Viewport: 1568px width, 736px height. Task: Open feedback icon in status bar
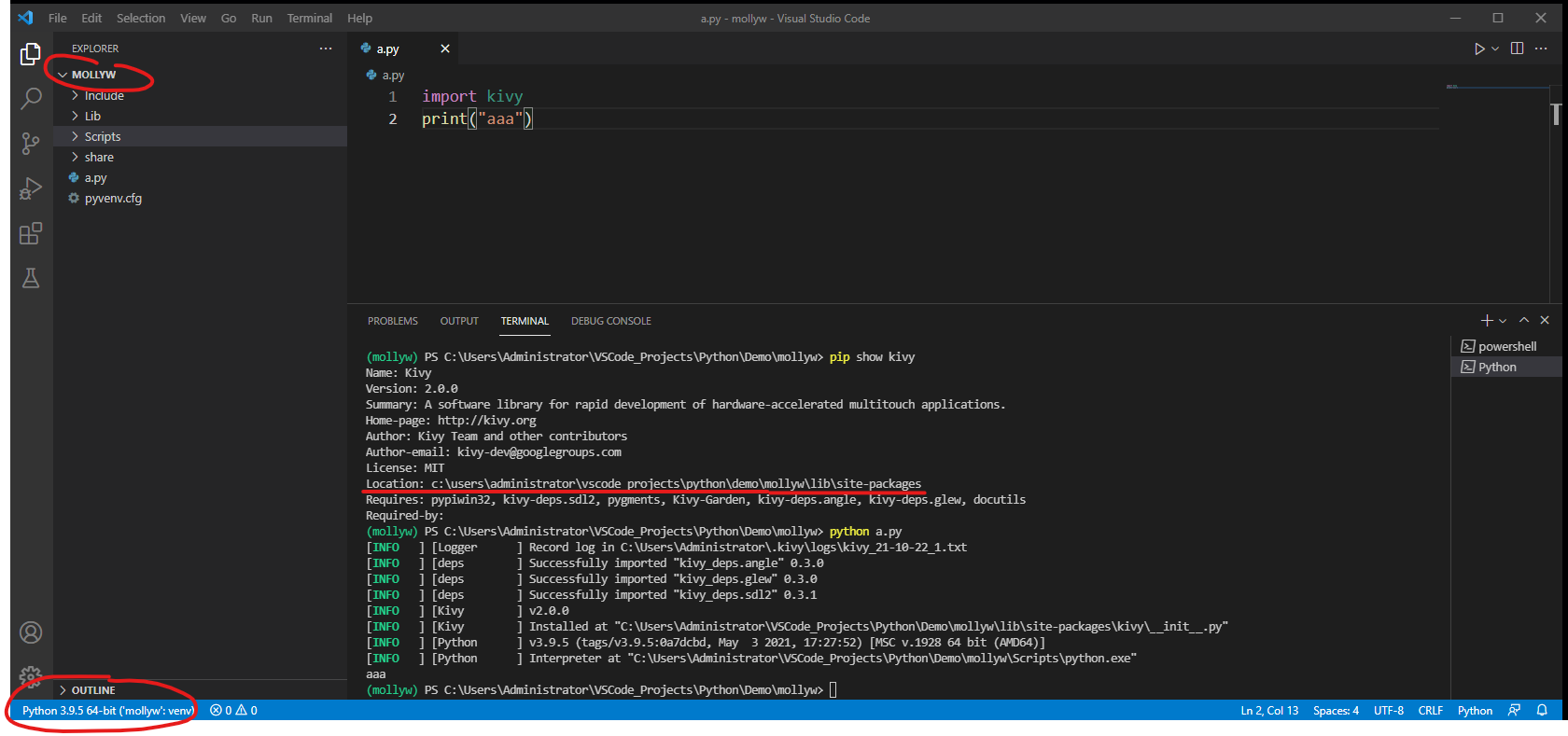point(1514,710)
